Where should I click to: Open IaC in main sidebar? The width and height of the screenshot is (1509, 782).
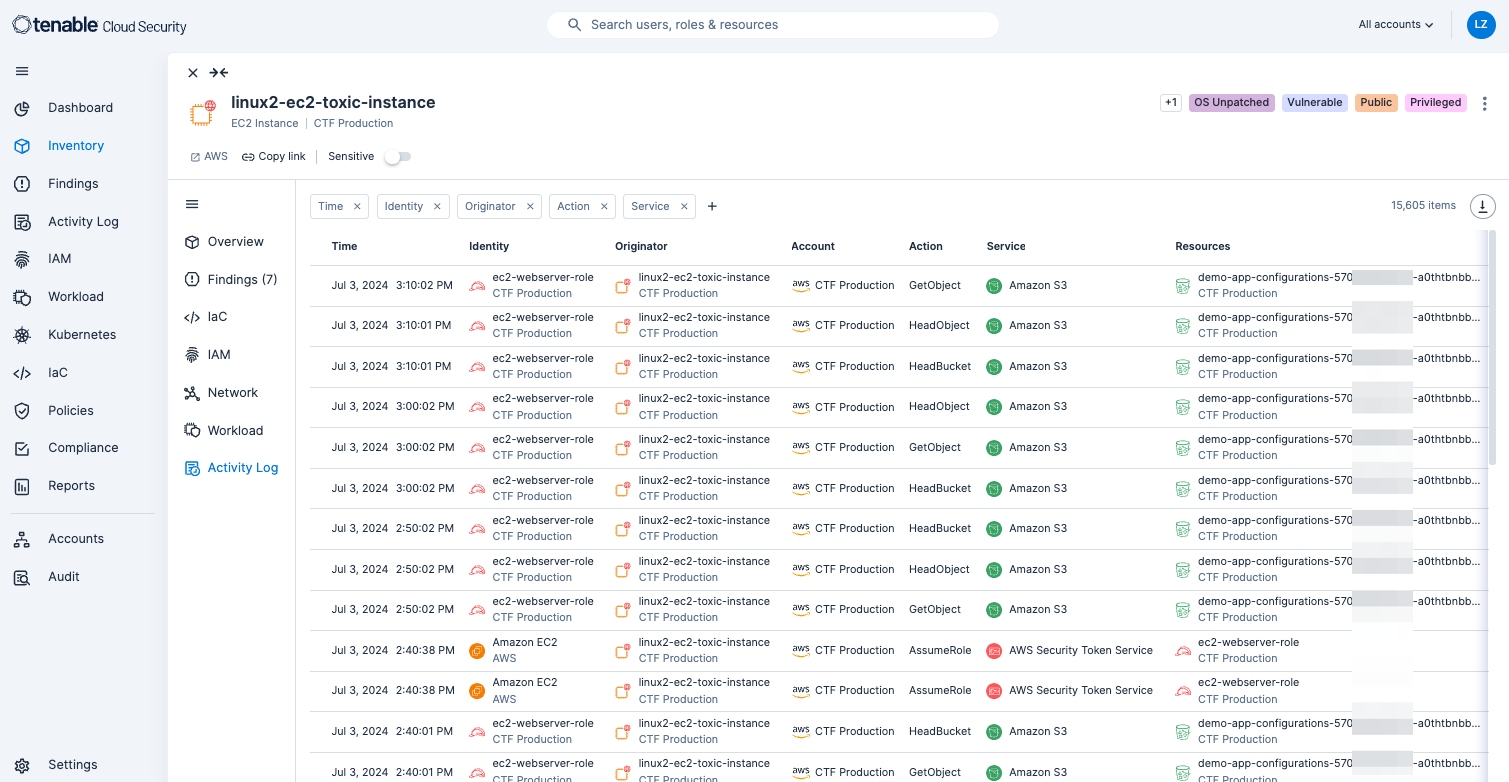pyautogui.click(x=58, y=373)
